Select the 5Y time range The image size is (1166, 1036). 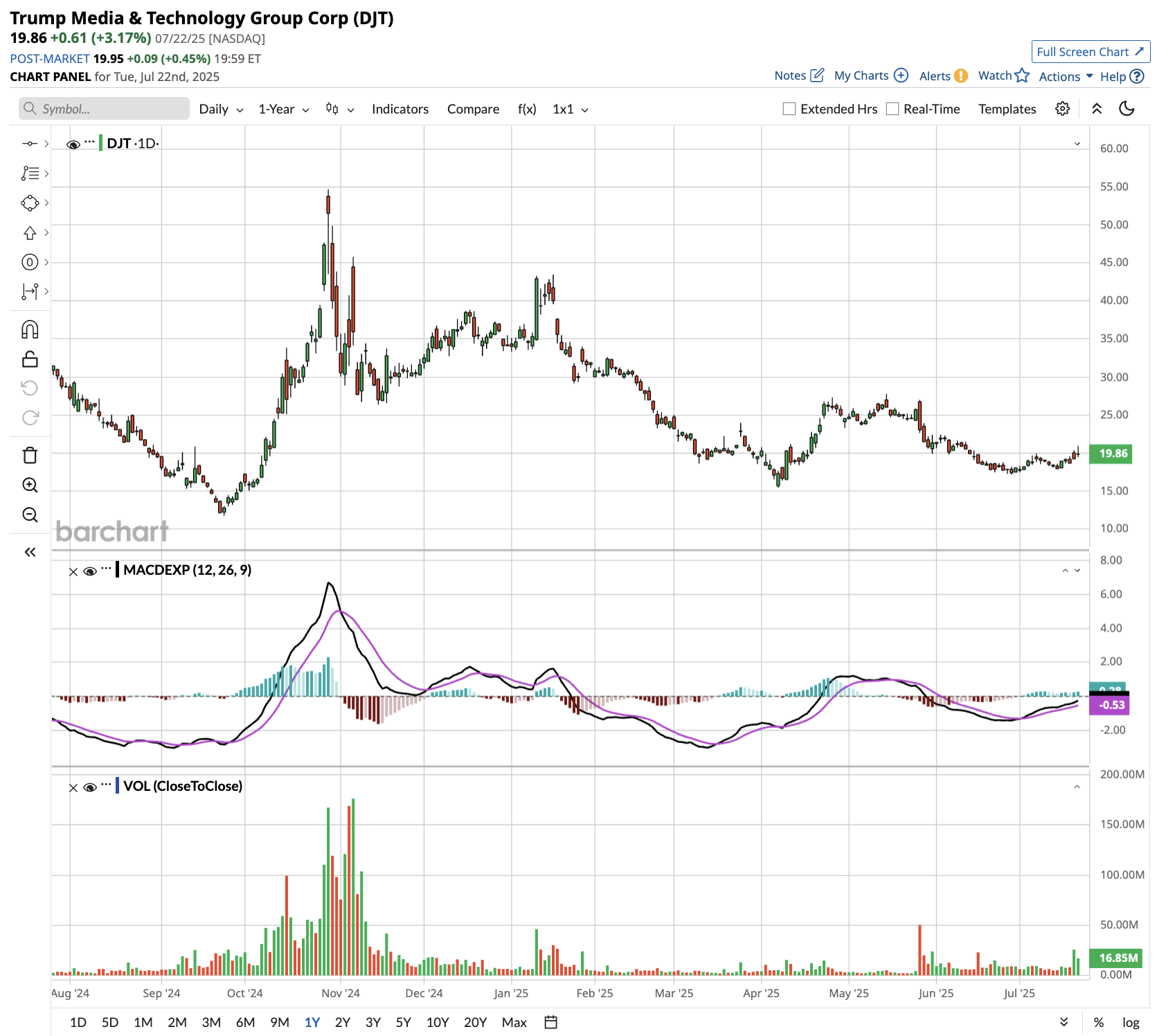(403, 1022)
